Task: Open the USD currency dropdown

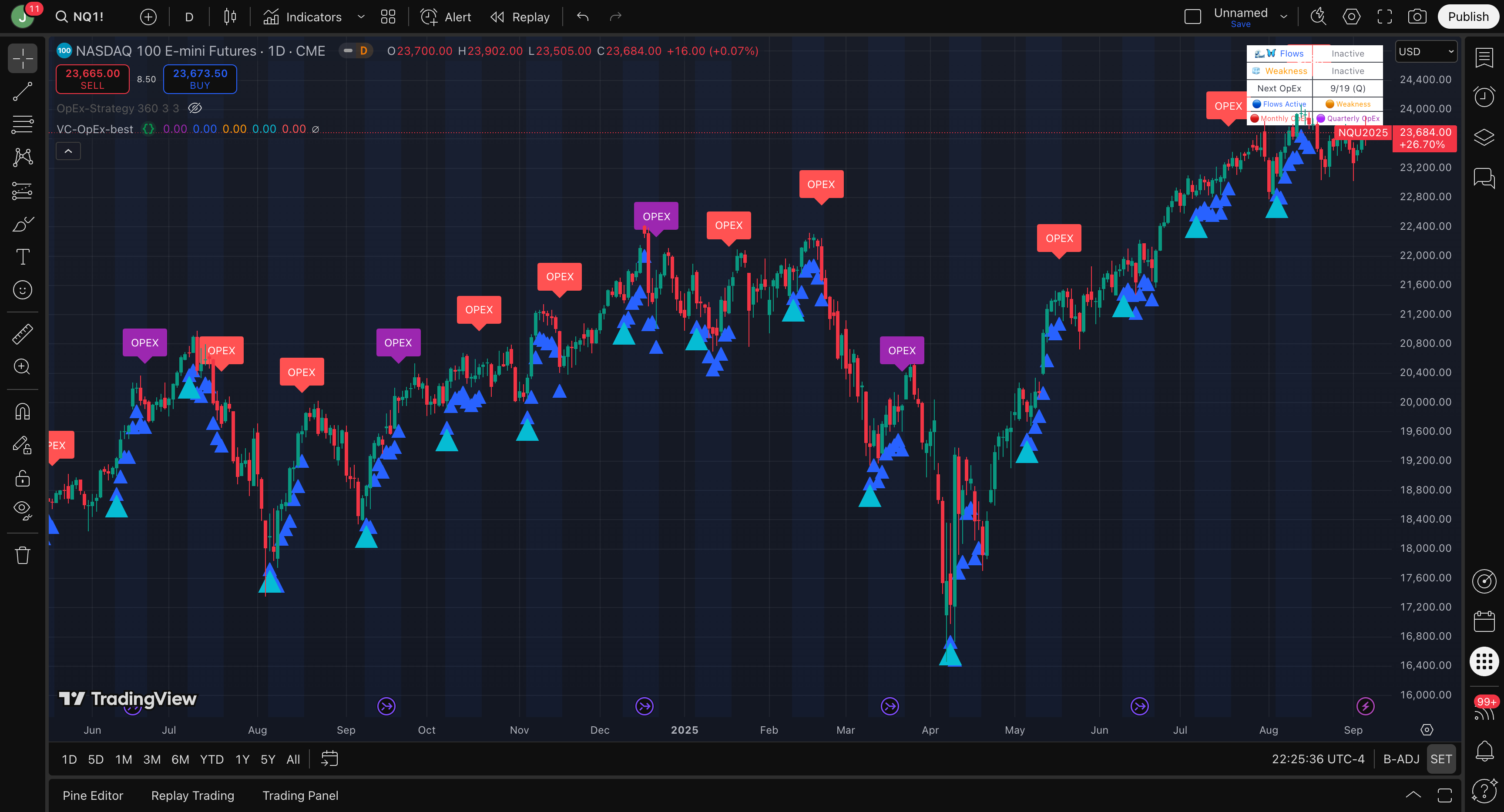Action: 1426,51
